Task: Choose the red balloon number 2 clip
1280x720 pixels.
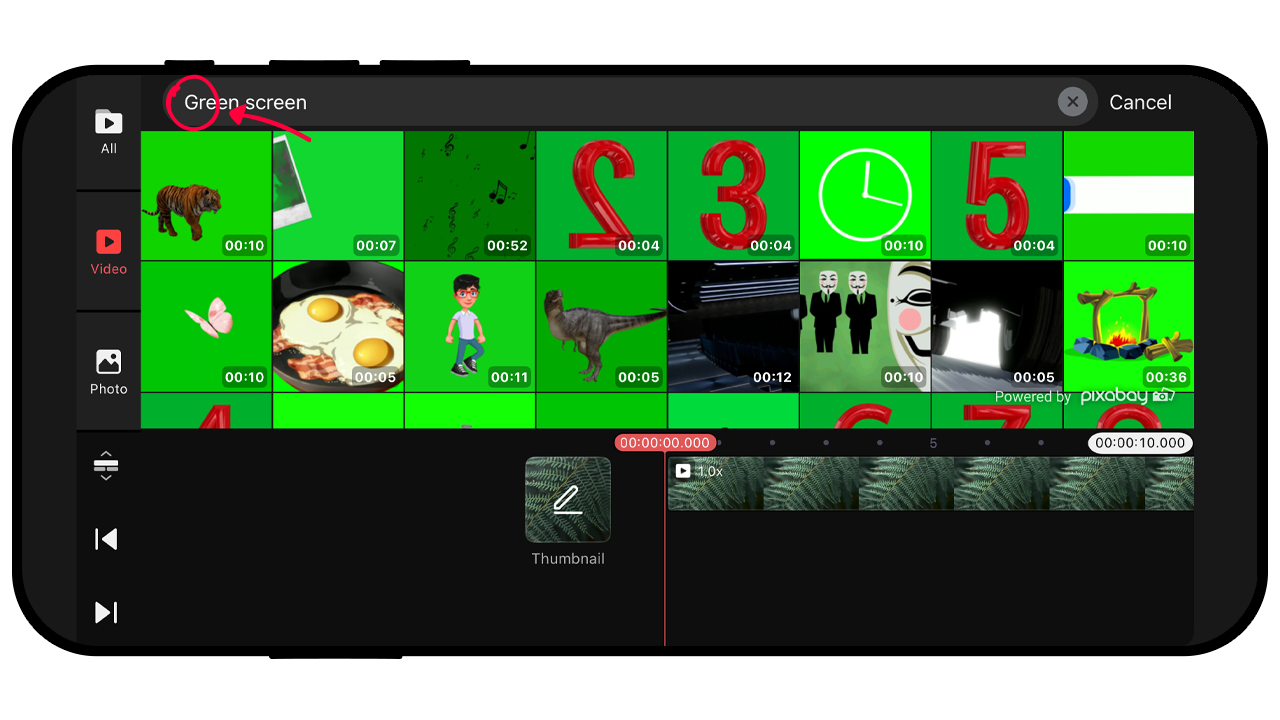Action: pyautogui.click(x=602, y=195)
